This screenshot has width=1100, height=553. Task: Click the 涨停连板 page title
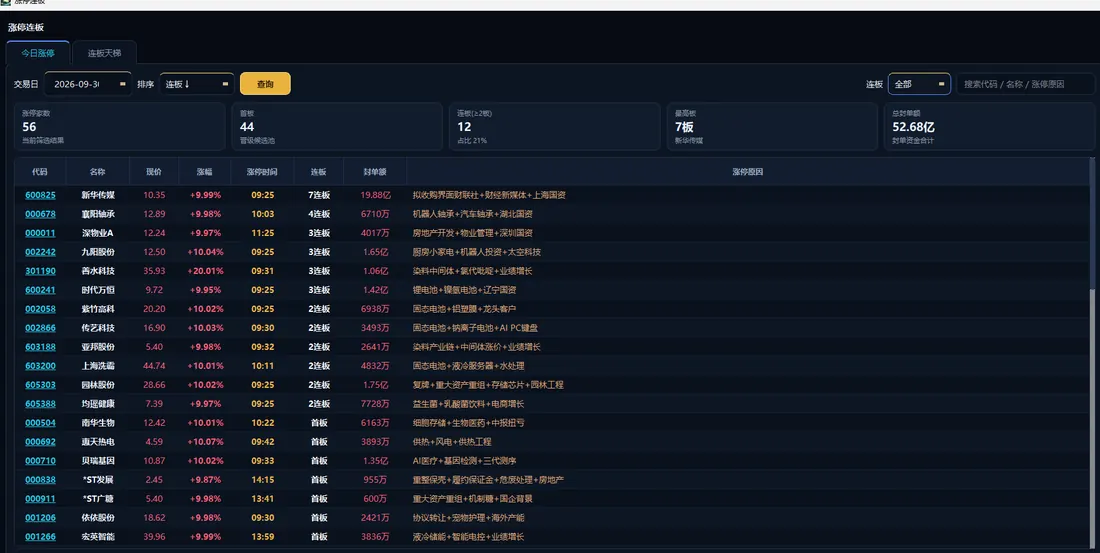26,27
